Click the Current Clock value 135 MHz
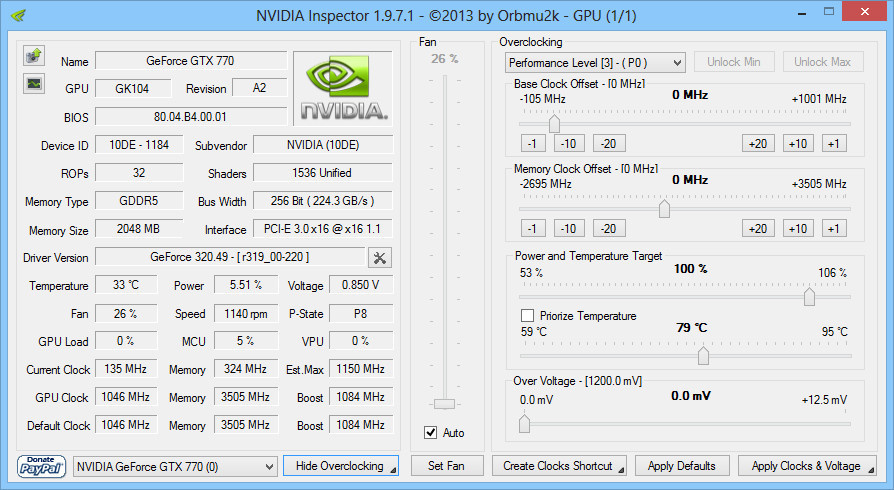This screenshot has width=894, height=490. click(126, 369)
